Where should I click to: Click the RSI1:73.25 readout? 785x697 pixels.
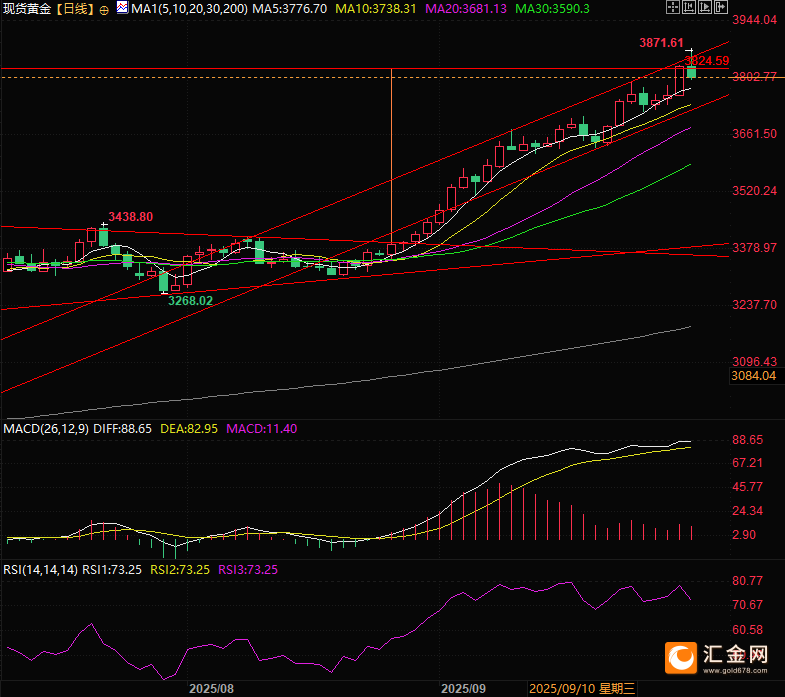pos(112,570)
